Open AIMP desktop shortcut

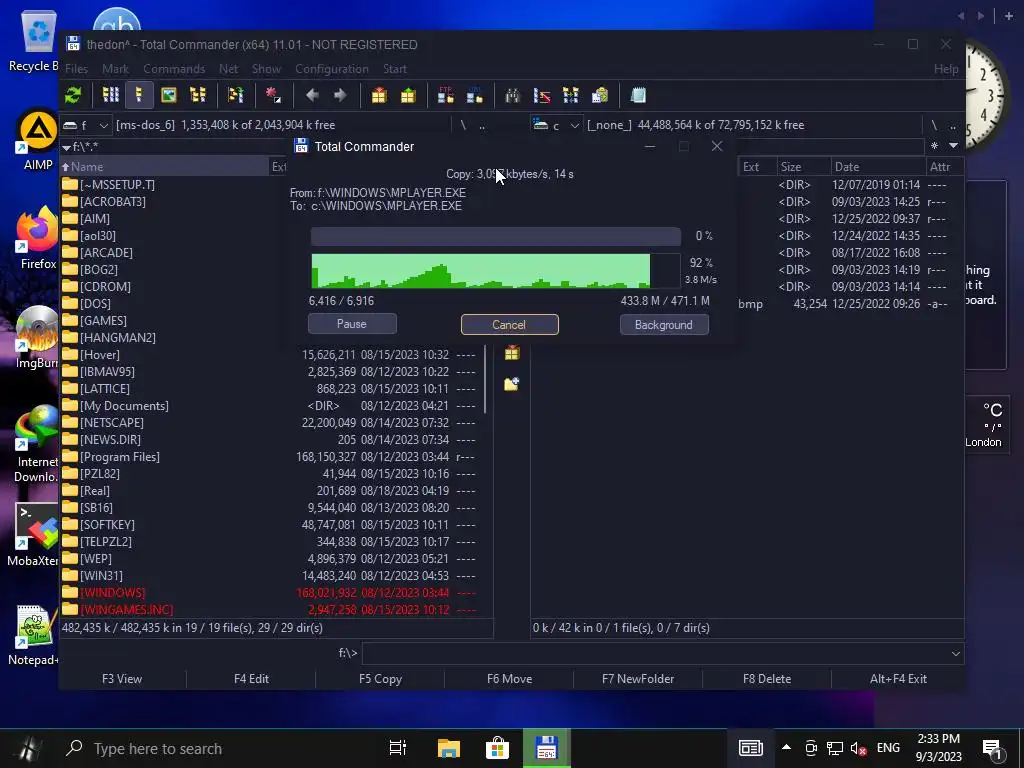click(37, 140)
